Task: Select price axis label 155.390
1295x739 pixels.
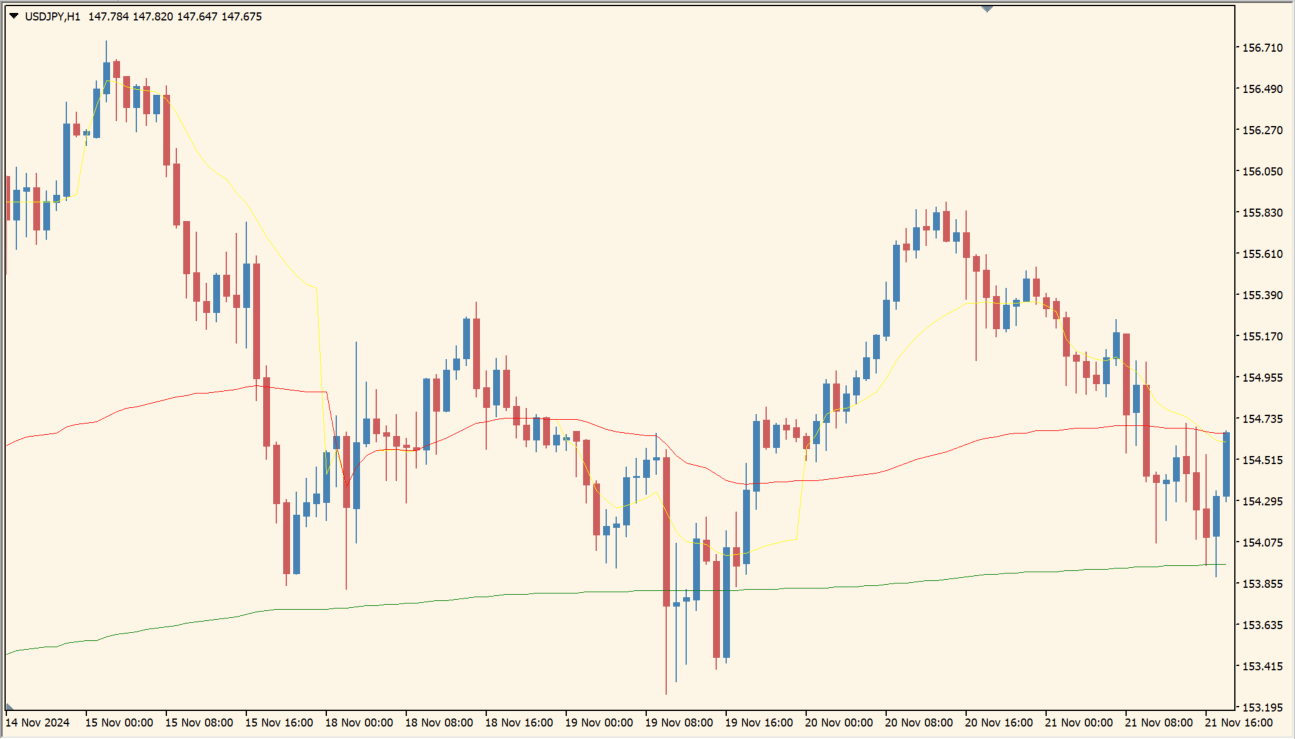Action: (x=1262, y=296)
